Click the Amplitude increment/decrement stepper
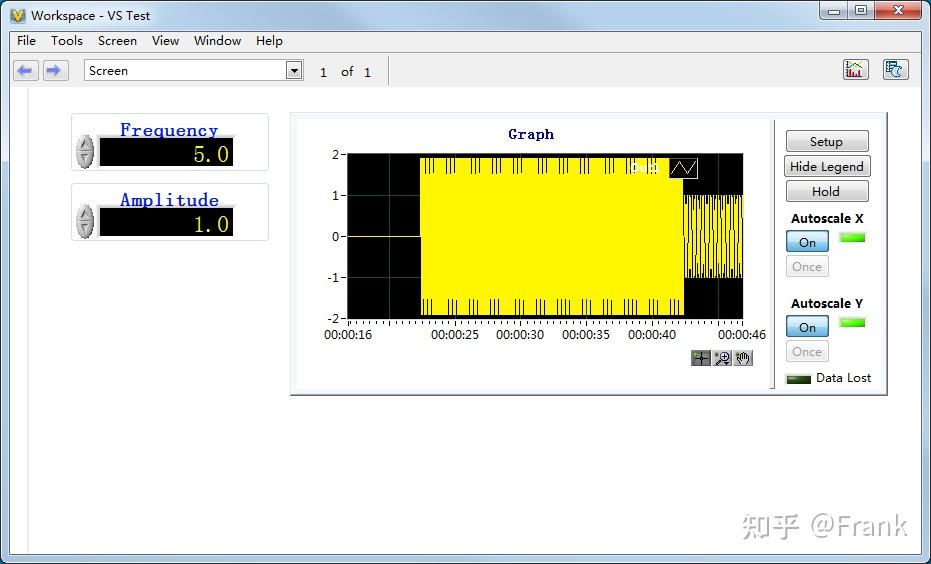931x564 pixels. pyautogui.click(x=86, y=222)
